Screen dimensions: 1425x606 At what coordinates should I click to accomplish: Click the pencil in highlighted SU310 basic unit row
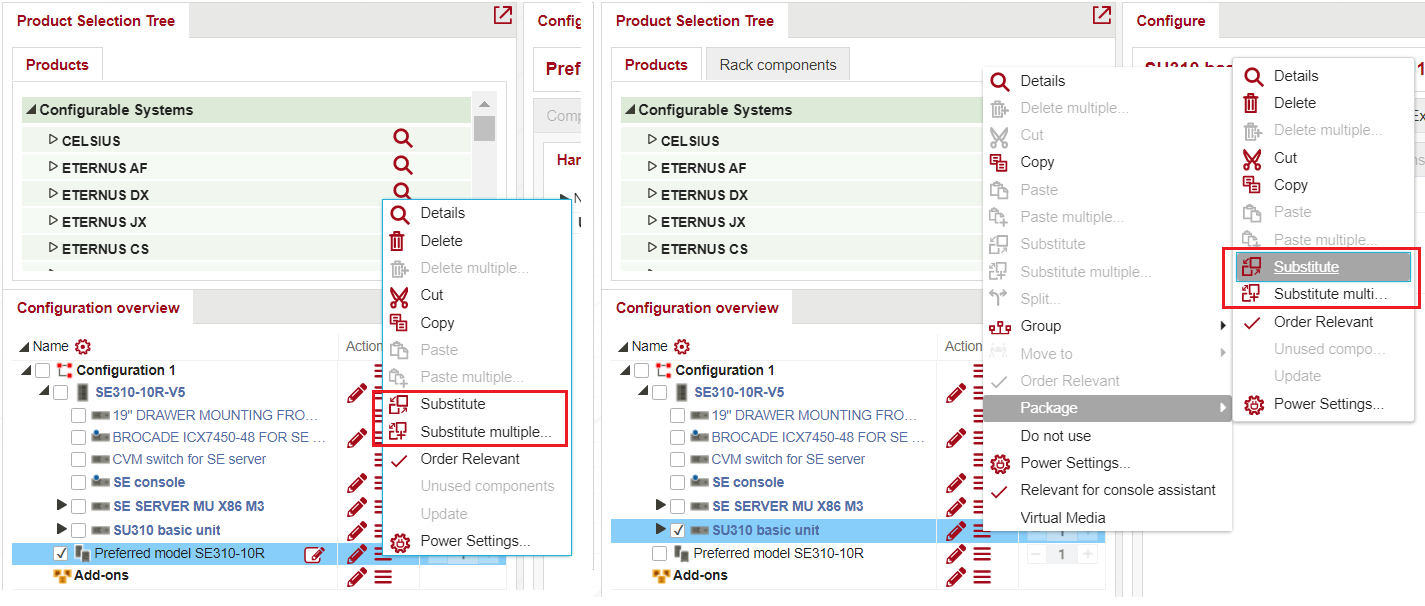(x=956, y=530)
